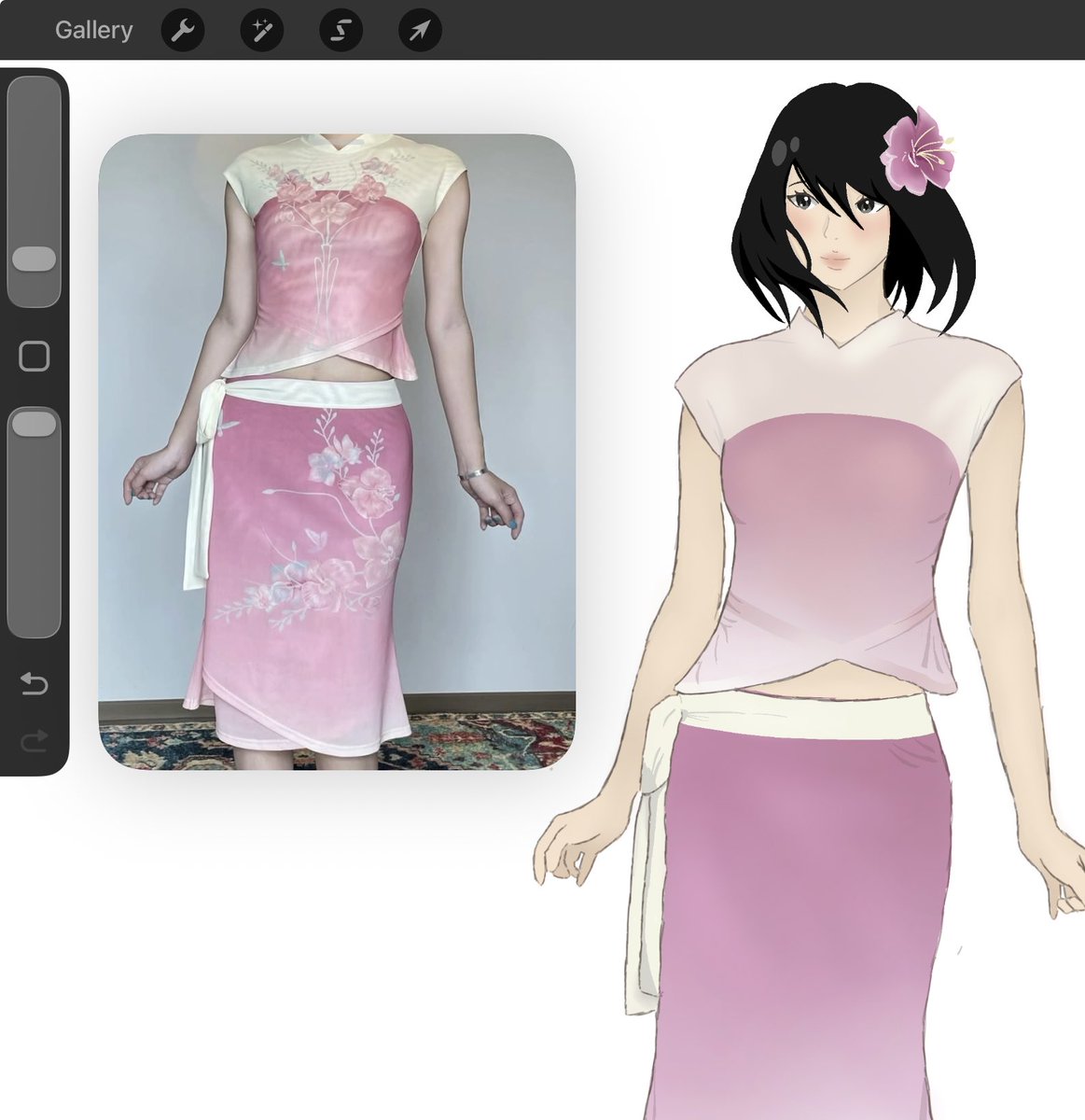Tap the square modify button in sidebar
The width and height of the screenshot is (1085, 1120).
(x=34, y=357)
